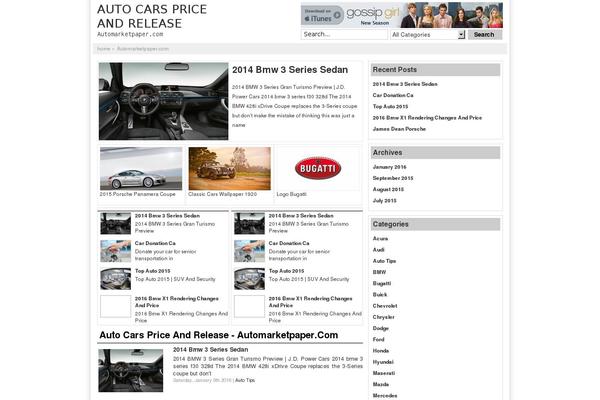Select the Mazda category
This screenshot has height=400, width=600.
[381, 384]
